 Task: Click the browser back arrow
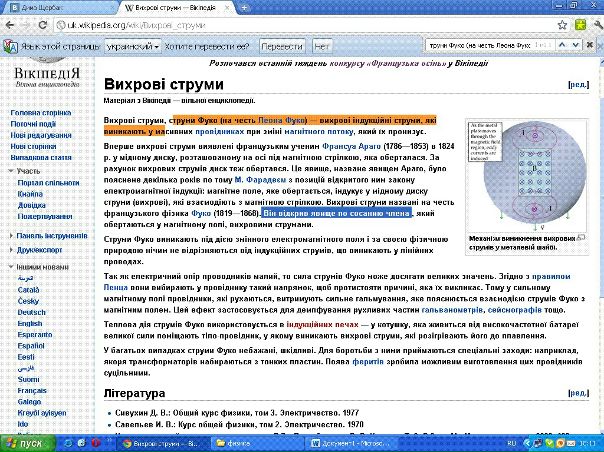(x=12, y=26)
